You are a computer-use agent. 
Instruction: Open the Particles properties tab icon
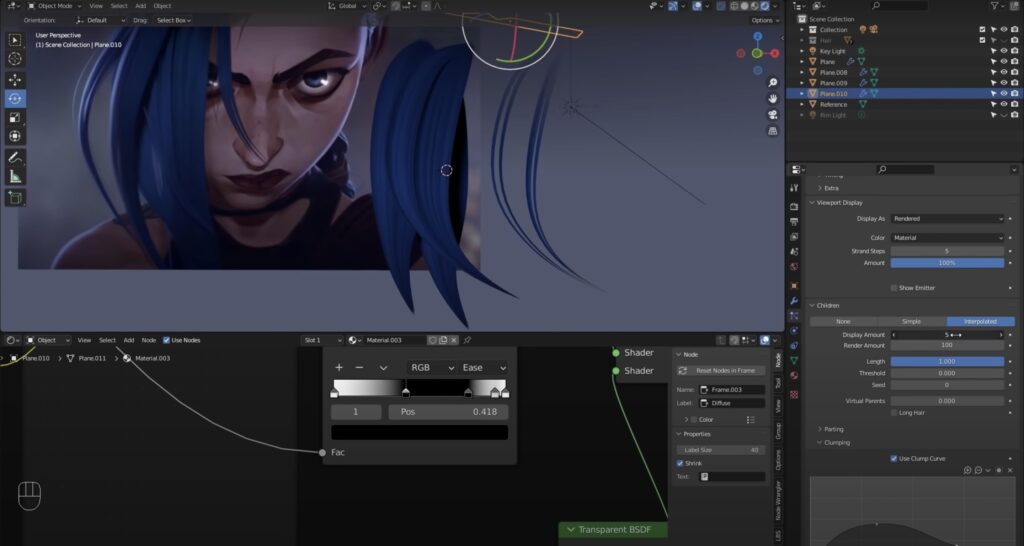pyautogui.click(x=794, y=315)
